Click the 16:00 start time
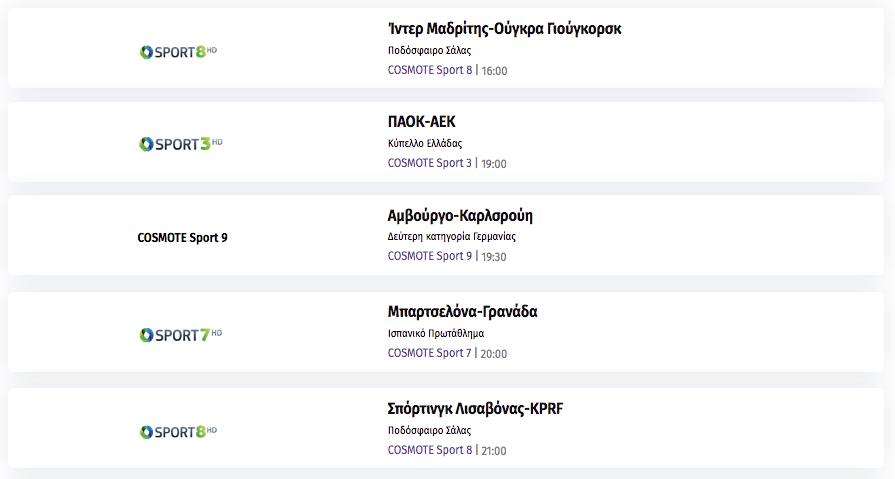895x479 pixels. pyautogui.click(x=494, y=71)
